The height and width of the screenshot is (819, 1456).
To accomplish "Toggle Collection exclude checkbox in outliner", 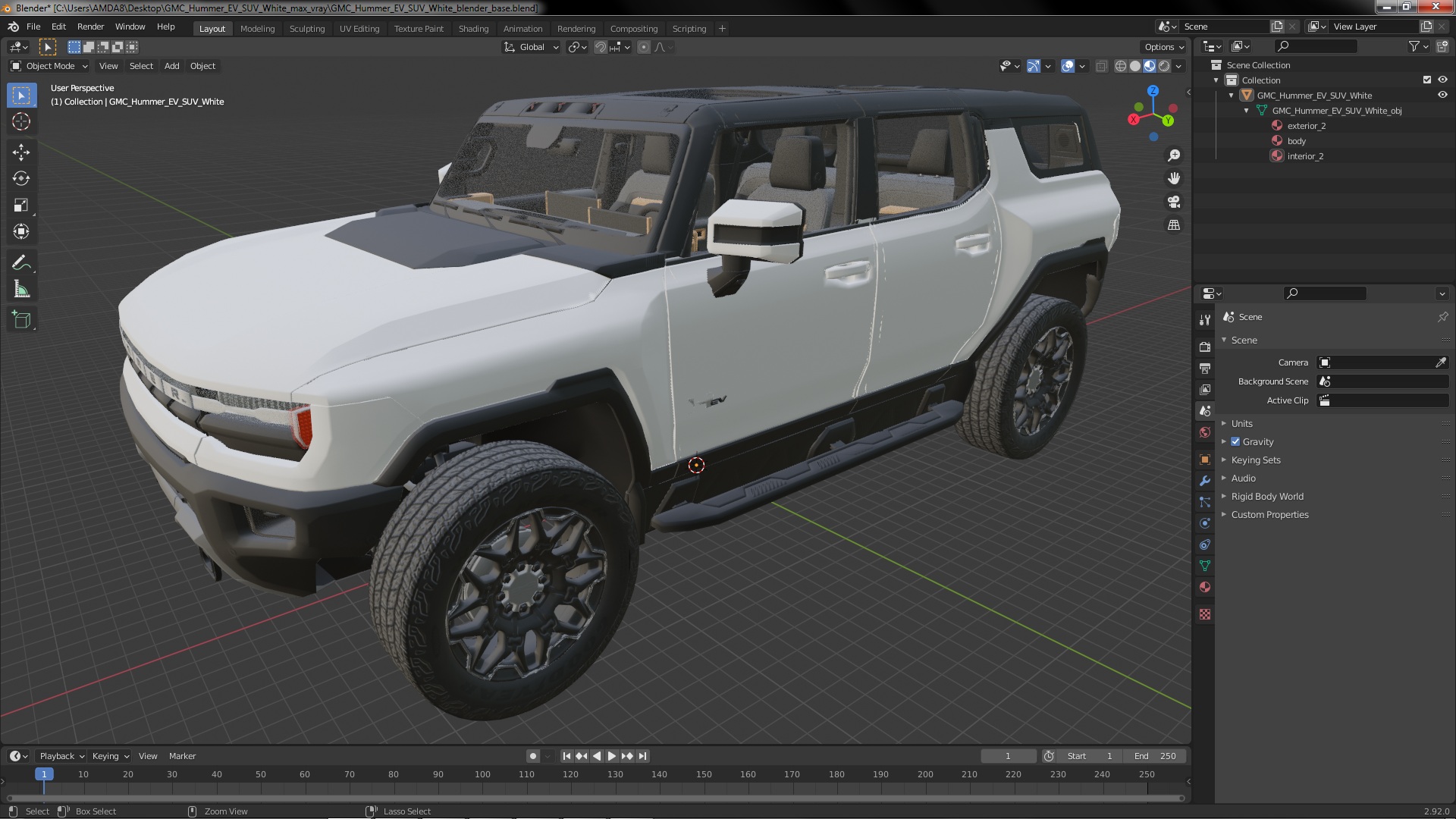I will click(1427, 80).
